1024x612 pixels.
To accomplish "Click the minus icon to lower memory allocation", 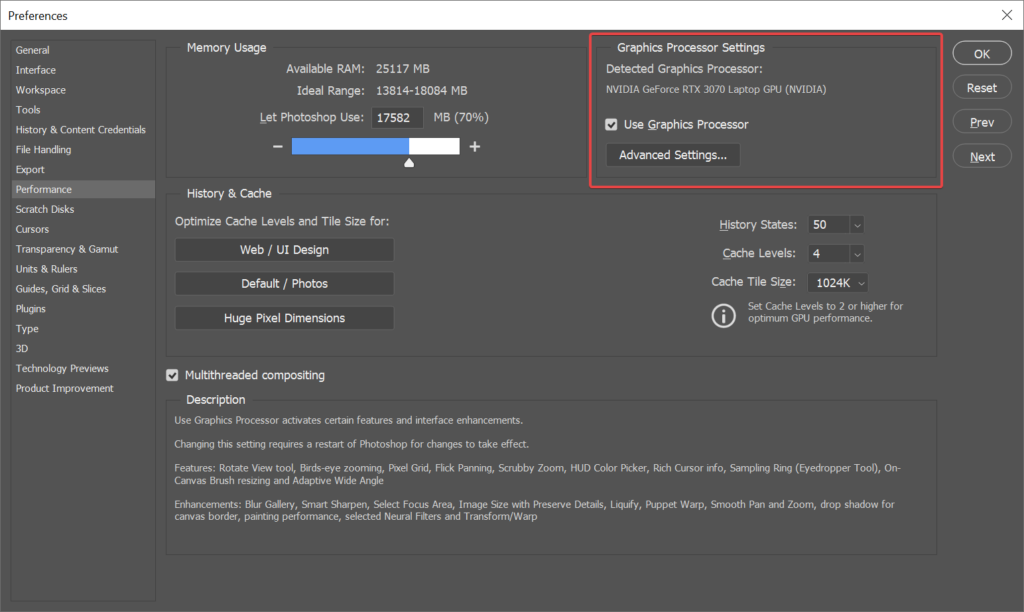I will pos(277,145).
